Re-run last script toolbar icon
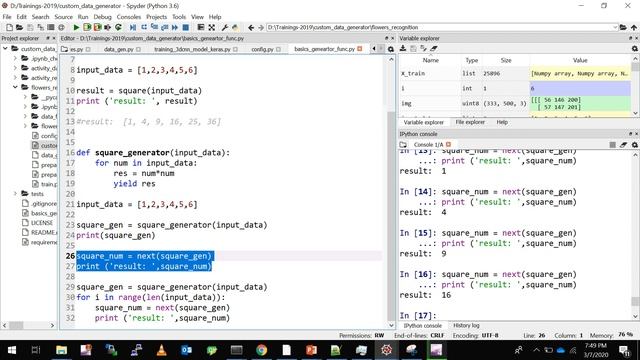 [118, 27]
